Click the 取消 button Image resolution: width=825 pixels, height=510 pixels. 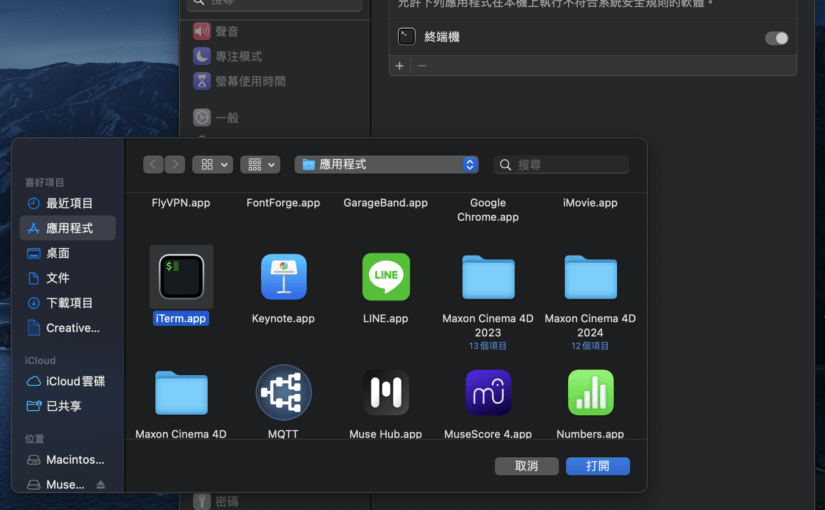click(526, 466)
